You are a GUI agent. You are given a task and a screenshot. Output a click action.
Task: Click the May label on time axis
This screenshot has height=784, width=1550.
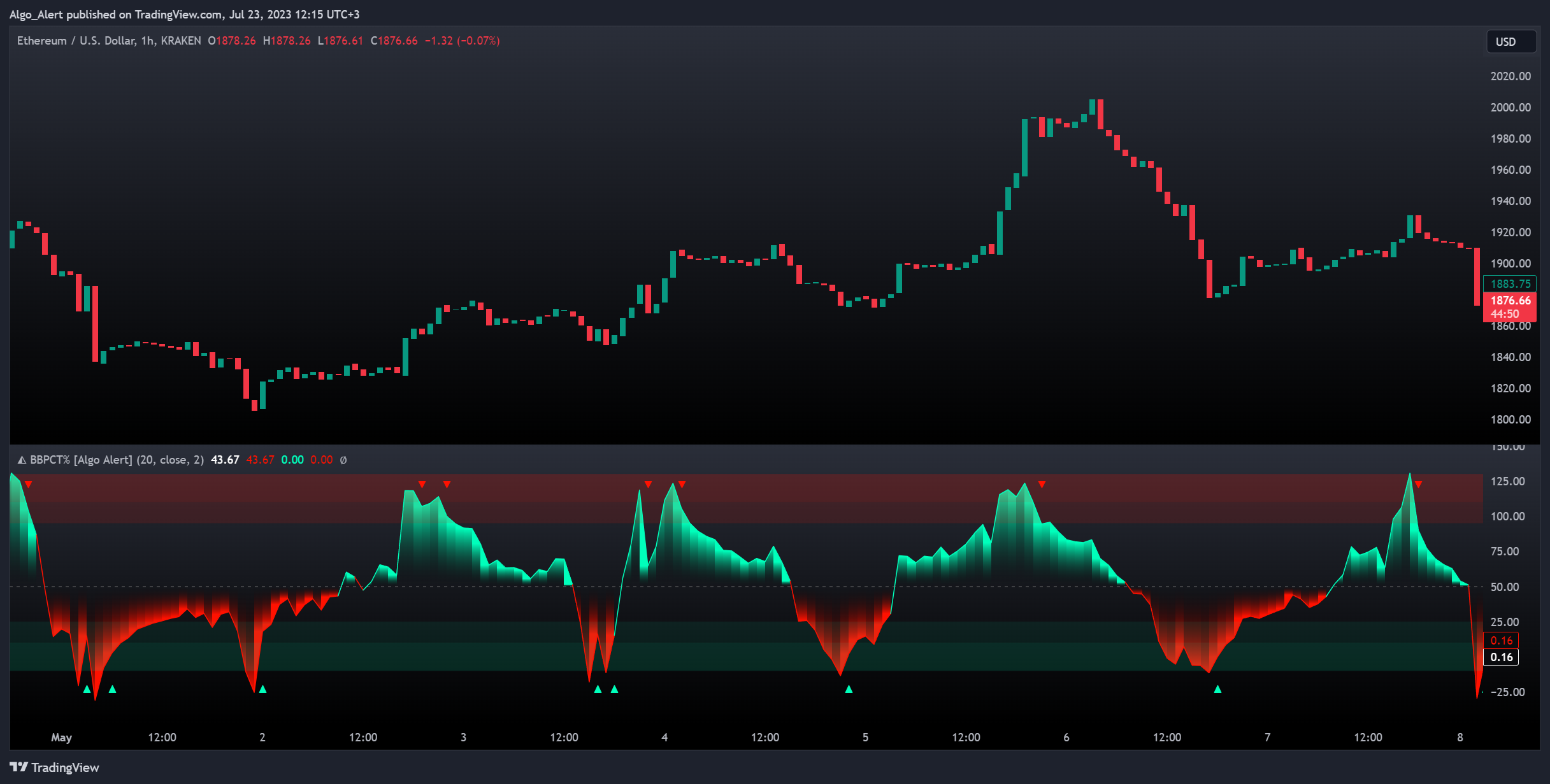[x=61, y=738]
